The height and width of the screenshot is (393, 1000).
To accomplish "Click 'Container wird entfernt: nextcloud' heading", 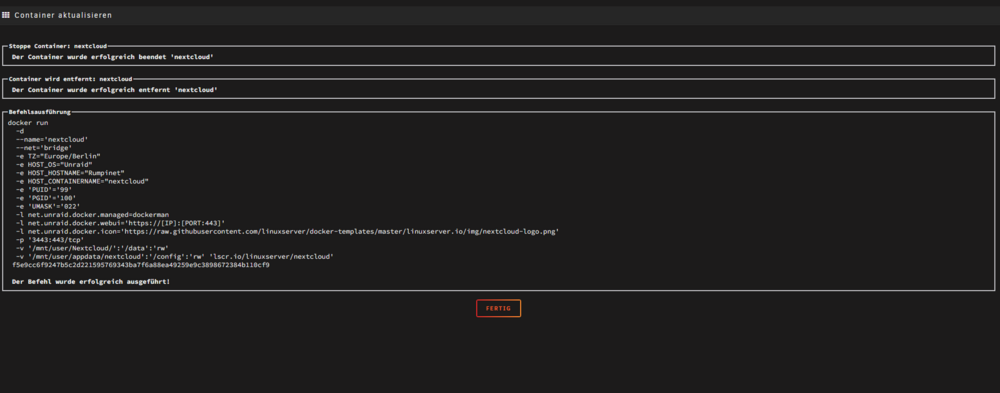I will pos(70,79).
